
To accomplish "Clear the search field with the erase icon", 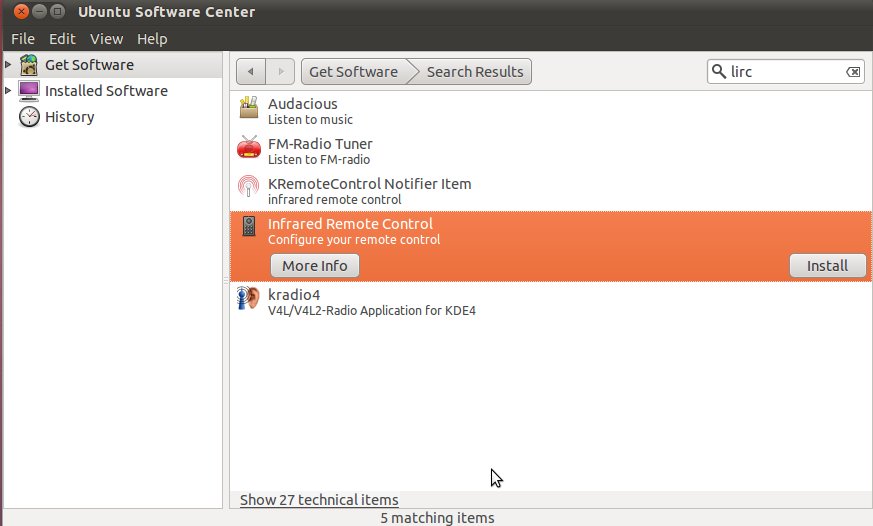I will tap(853, 72).
